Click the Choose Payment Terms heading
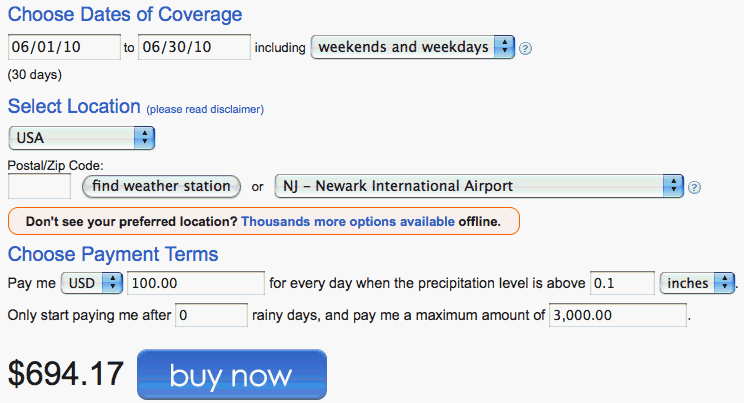The width and height of the screenshot is (744, 403). tap(113, 255)
